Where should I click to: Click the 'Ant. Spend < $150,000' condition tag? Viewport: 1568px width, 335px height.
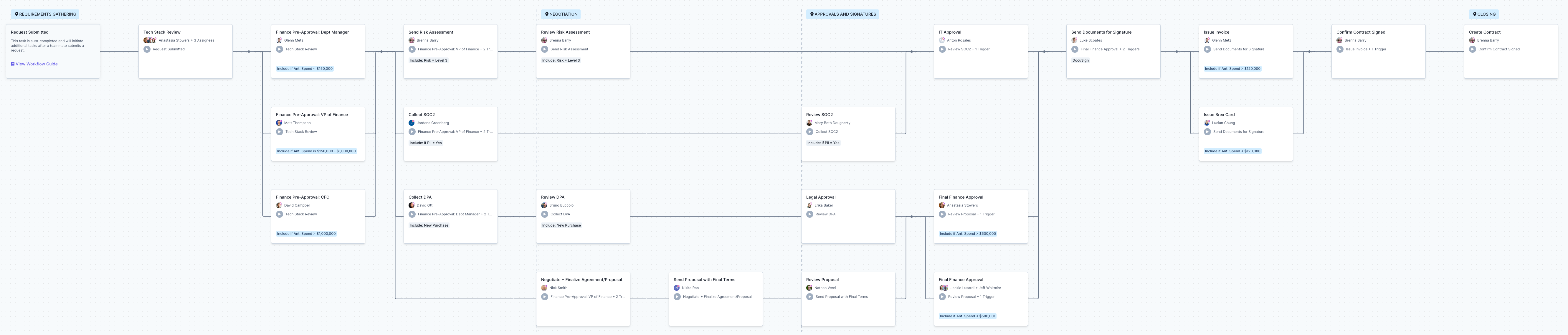tap(304, 69)
